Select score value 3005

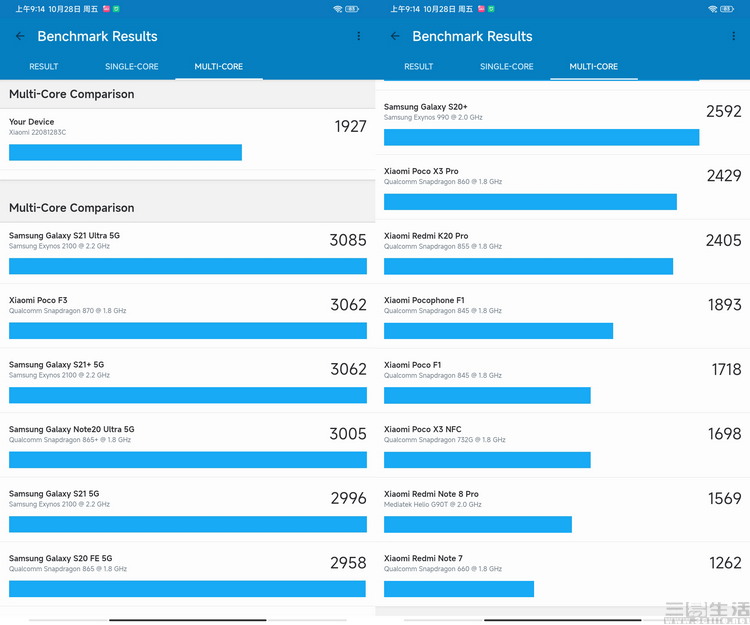point(348,434)
